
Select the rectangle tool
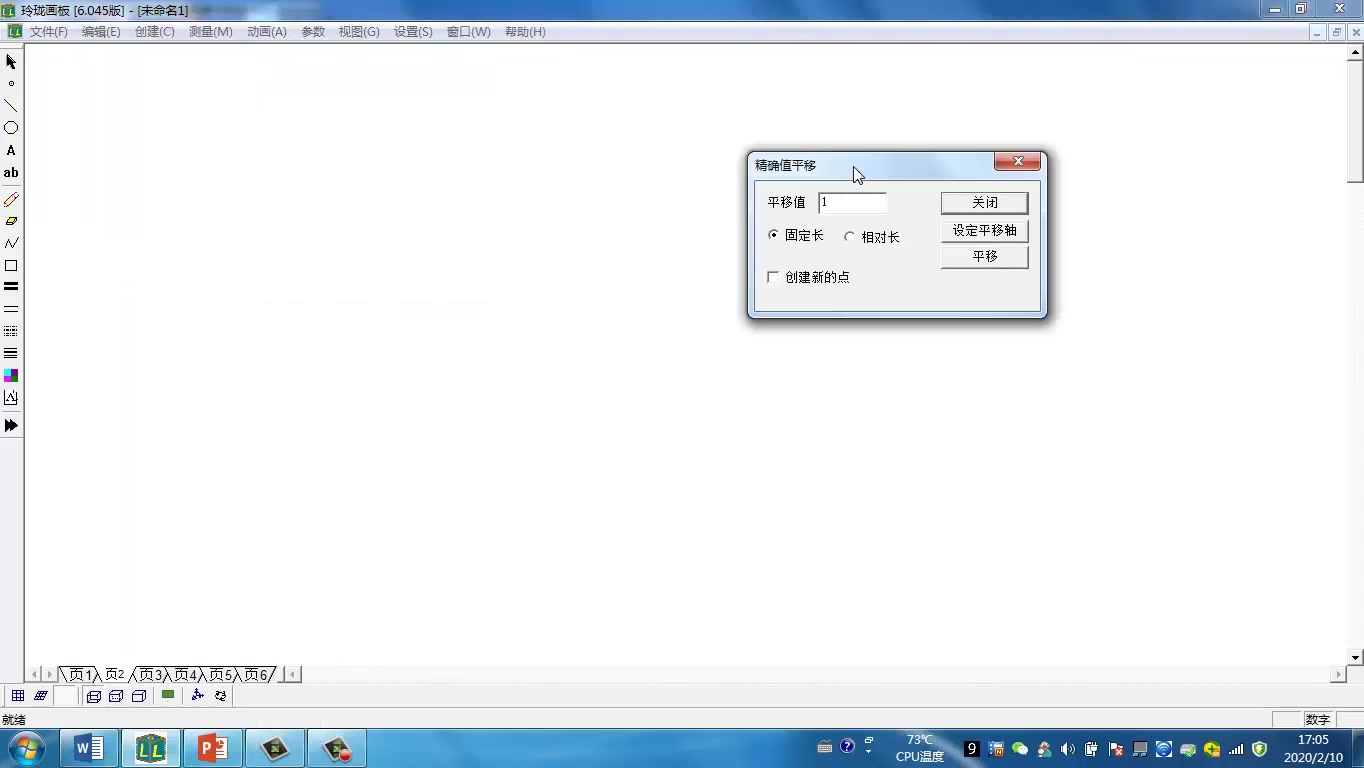tap(11, 266)
